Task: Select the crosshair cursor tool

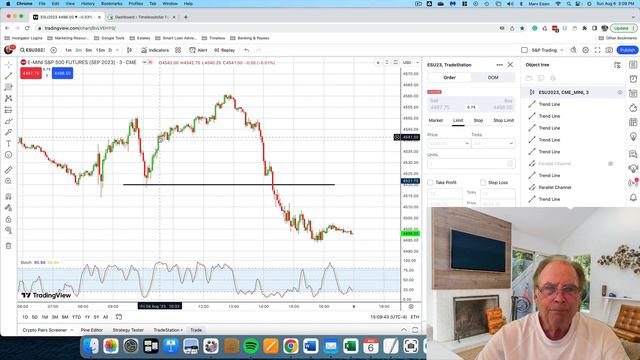Action: point(8,65)
